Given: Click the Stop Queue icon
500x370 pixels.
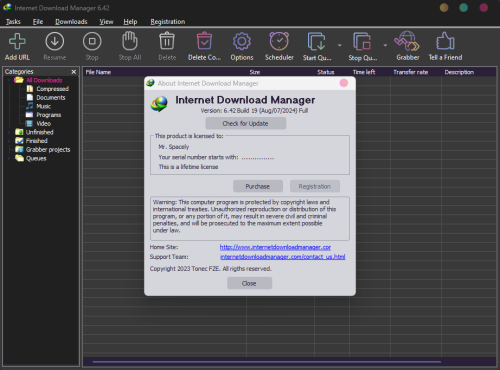Looking at the screenshot, I should [x=362, y=42].
